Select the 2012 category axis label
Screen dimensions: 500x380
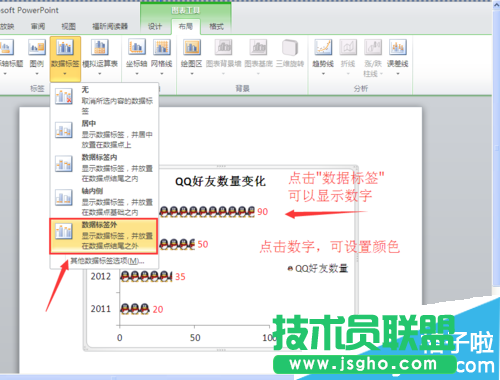(101, 276)
